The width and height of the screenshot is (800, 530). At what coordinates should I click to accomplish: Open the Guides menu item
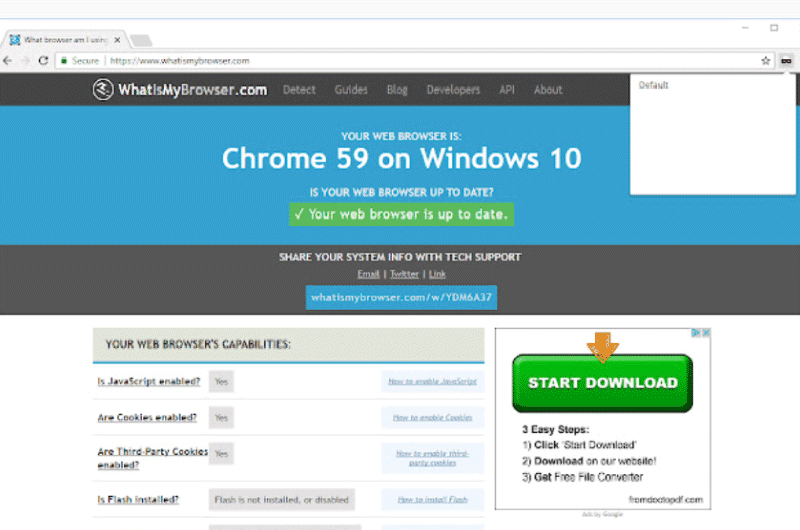(x=351, y=90)
